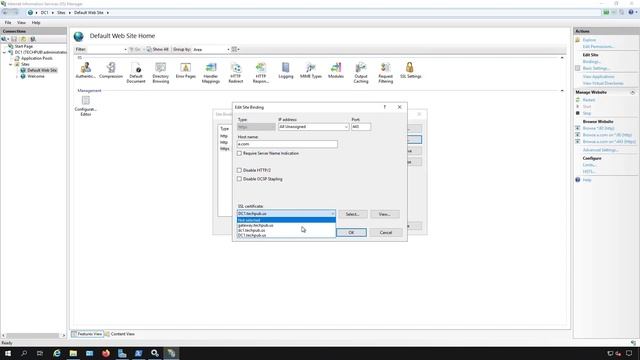Click the View... certificate button
Viewport: 640px width, 360px height.
click(x=384, y=214)
